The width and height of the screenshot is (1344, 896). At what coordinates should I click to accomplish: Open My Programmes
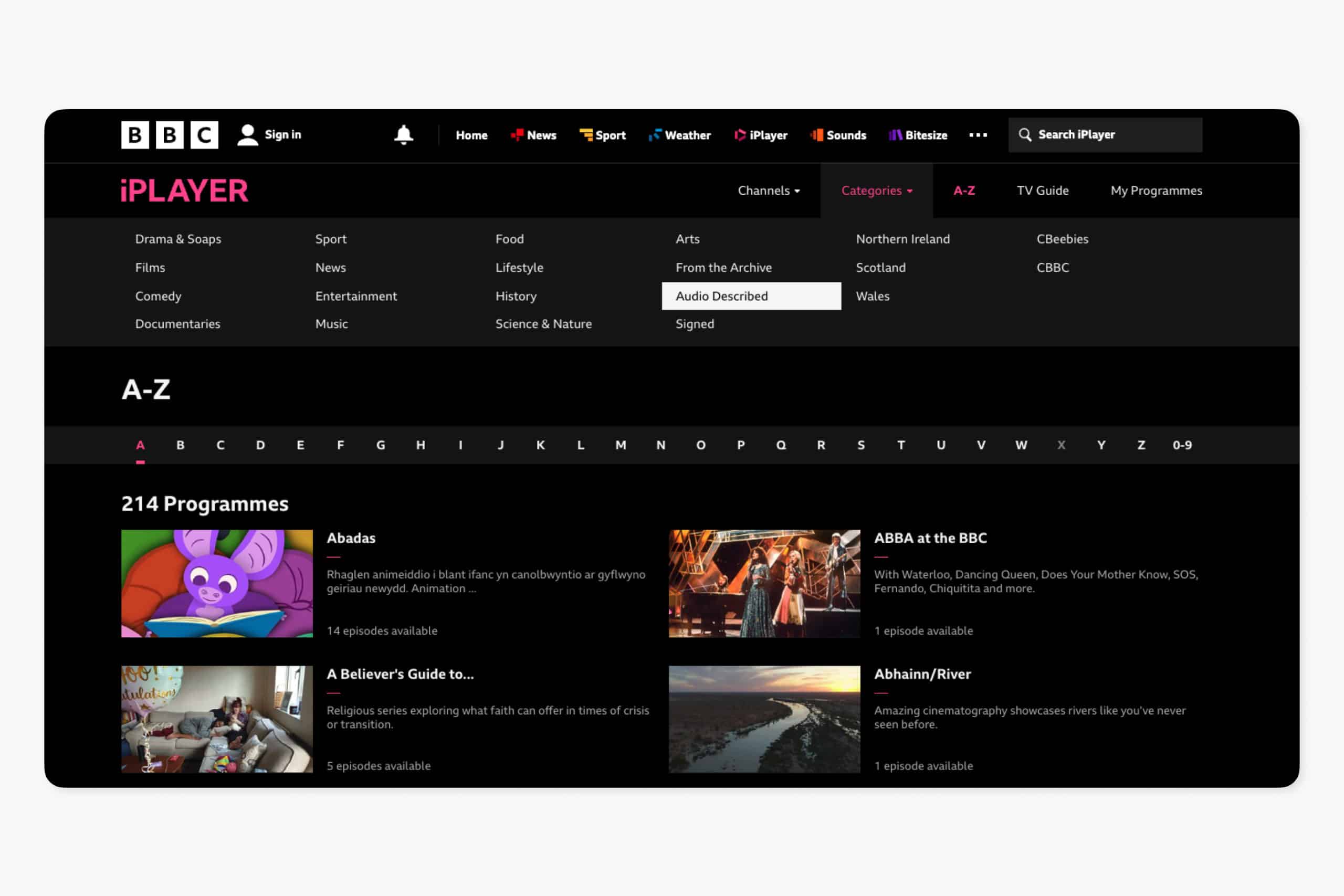1156,191
